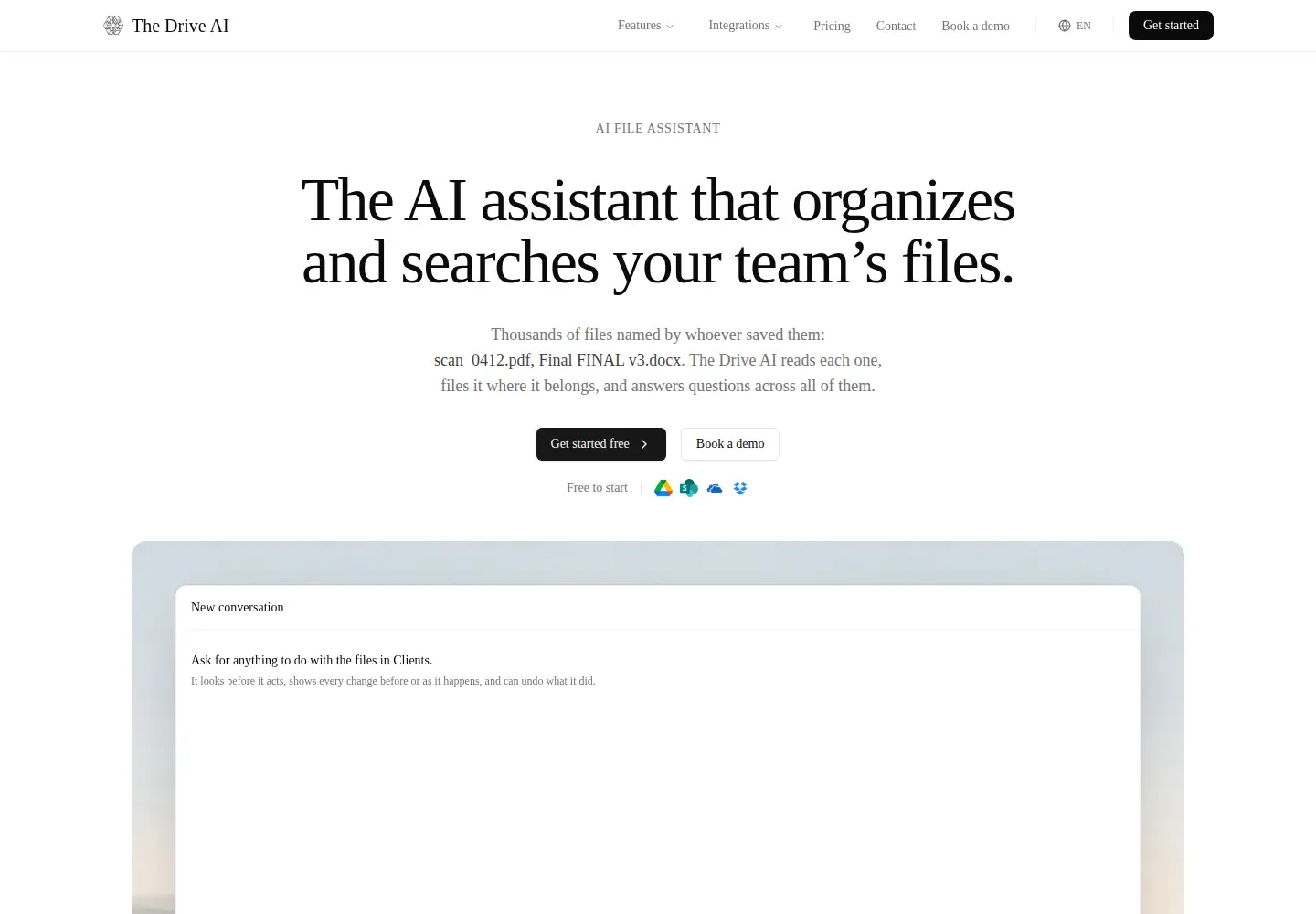Click 'Thousands of files named by whoever' line

click(x=658, y=335)
